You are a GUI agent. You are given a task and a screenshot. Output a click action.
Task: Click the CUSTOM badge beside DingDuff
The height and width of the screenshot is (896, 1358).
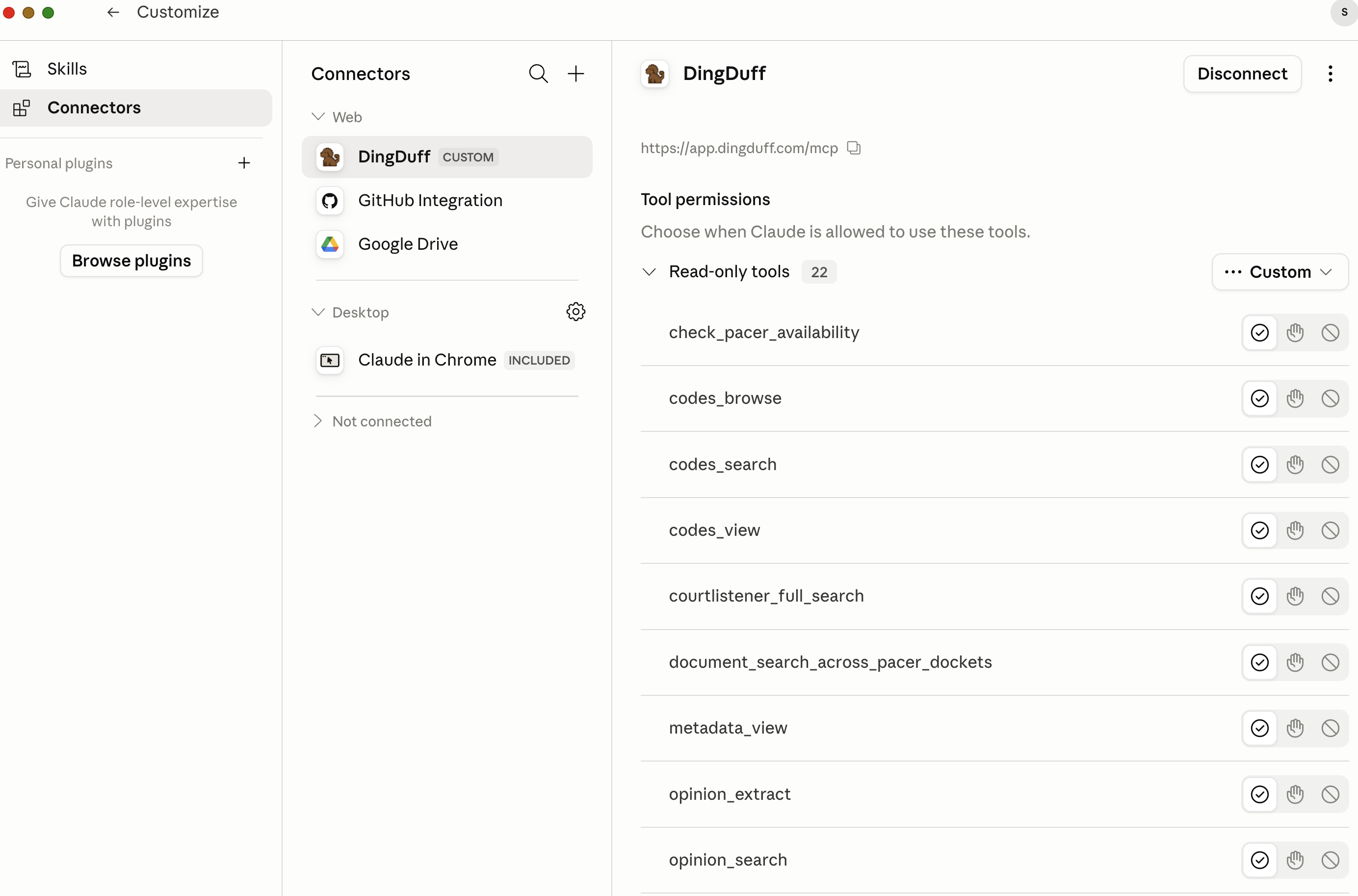468,157
